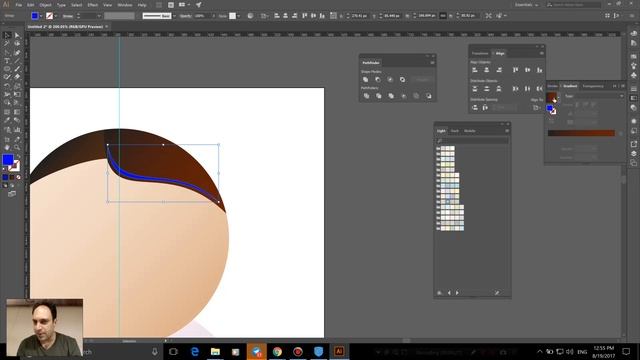The image size is (640, 360).
Task: Open Effect menu
Action: [93, 5]
